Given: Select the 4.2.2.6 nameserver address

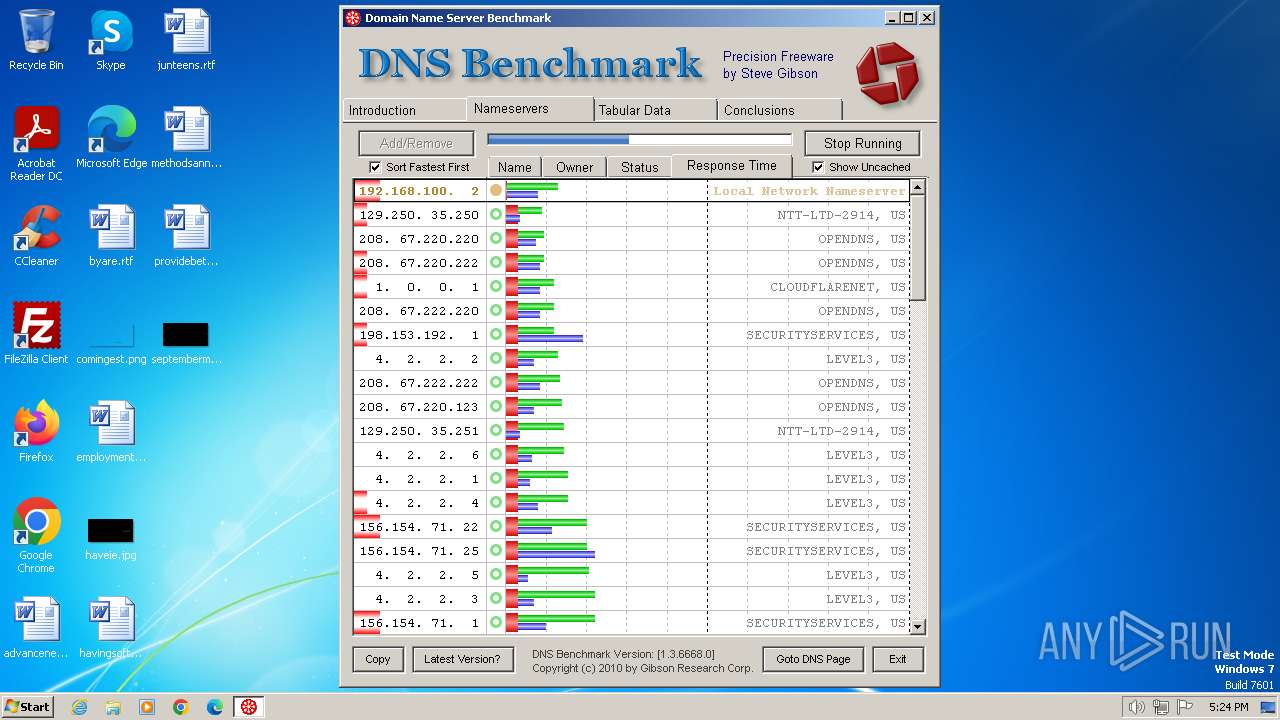Looking at the screenshot, I should tap(427, 455).
